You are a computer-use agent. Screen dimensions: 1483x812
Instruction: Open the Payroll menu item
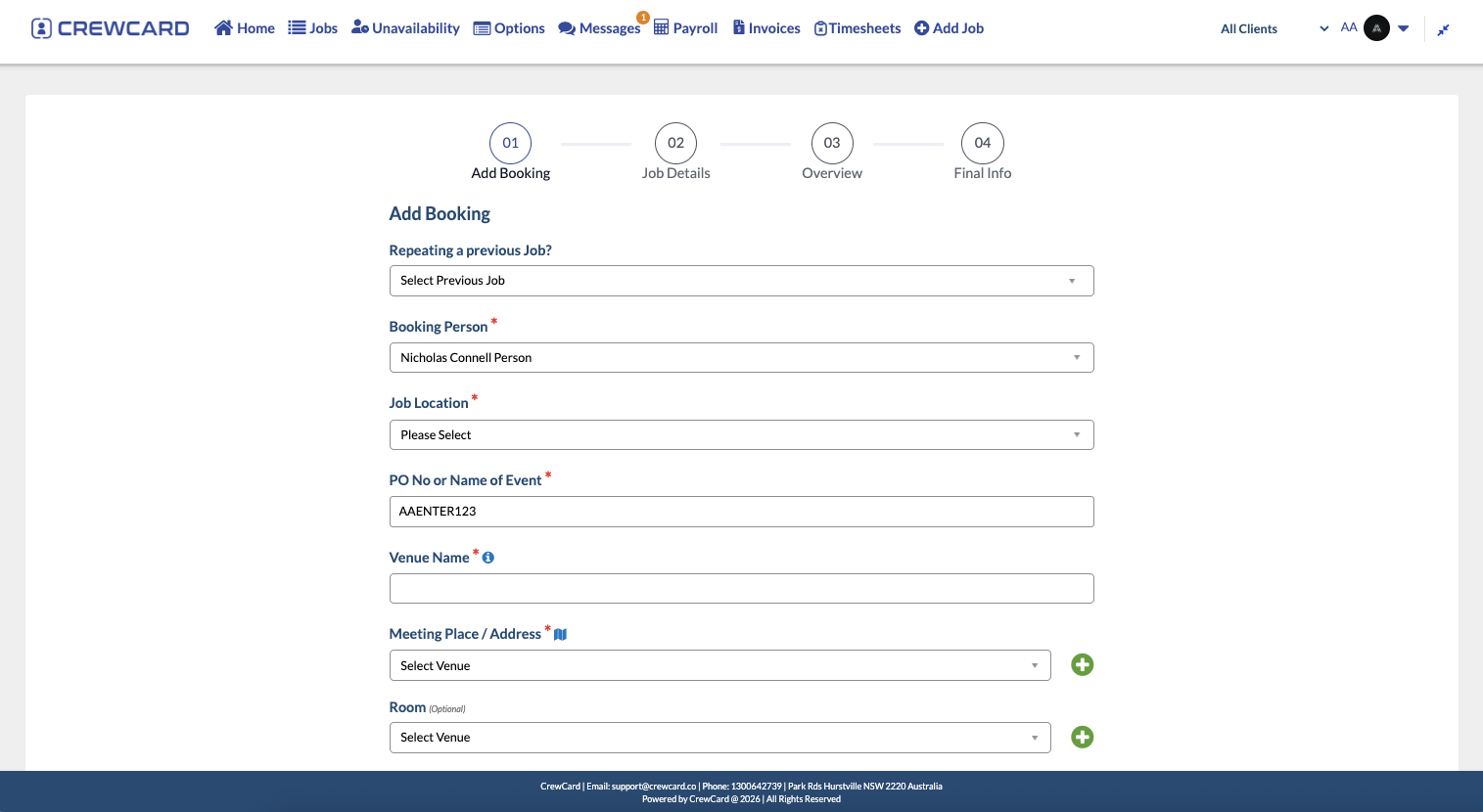click(x=686, y=28)
